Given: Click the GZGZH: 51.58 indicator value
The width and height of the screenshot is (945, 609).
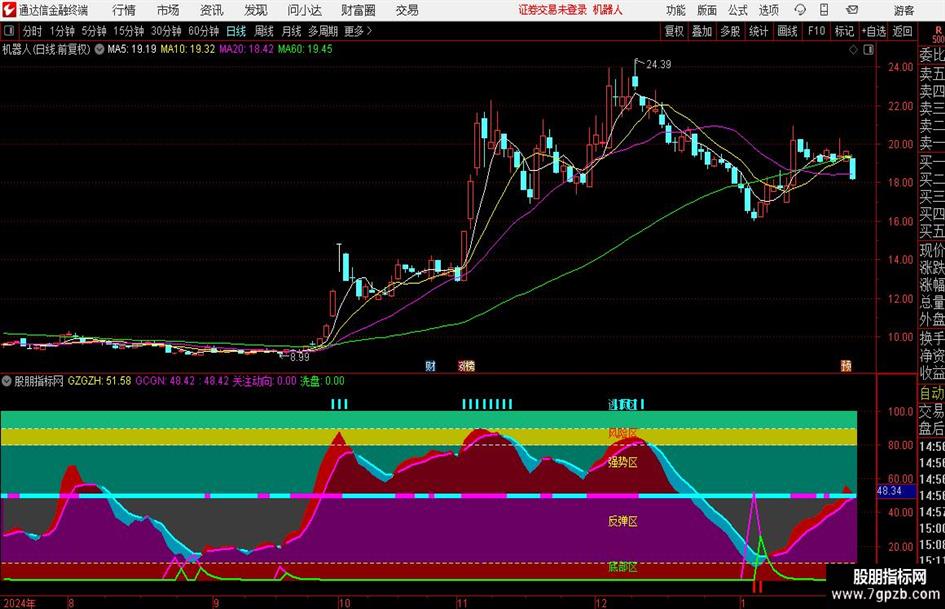Looking at the screenshot, I should [x=99, y=381].
